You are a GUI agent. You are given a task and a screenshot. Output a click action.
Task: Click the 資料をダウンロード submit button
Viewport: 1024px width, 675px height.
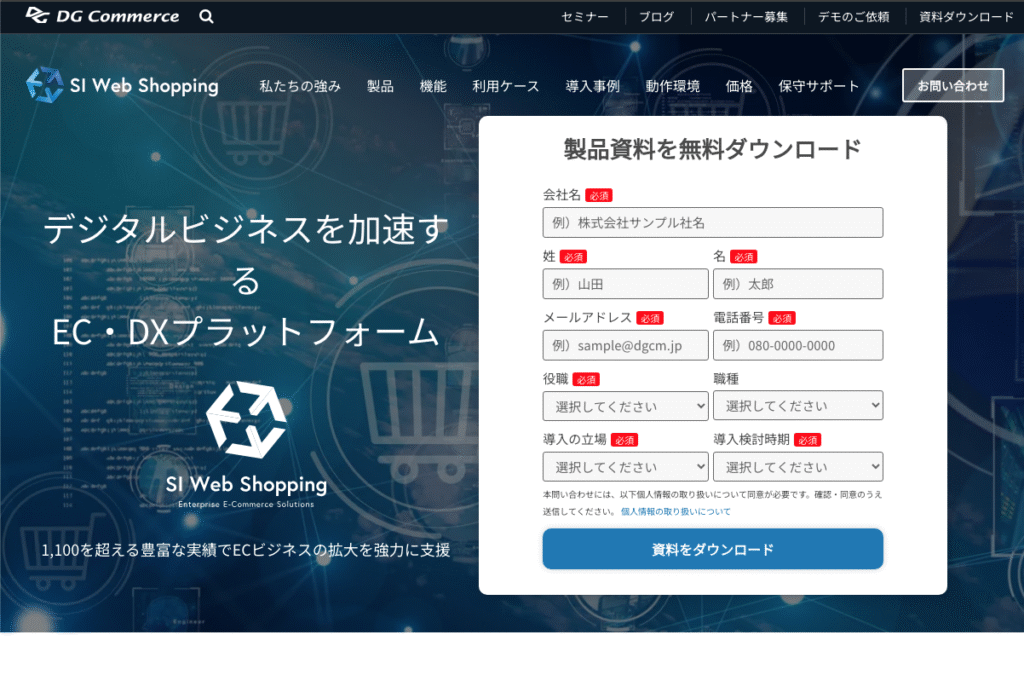(712, 548)
